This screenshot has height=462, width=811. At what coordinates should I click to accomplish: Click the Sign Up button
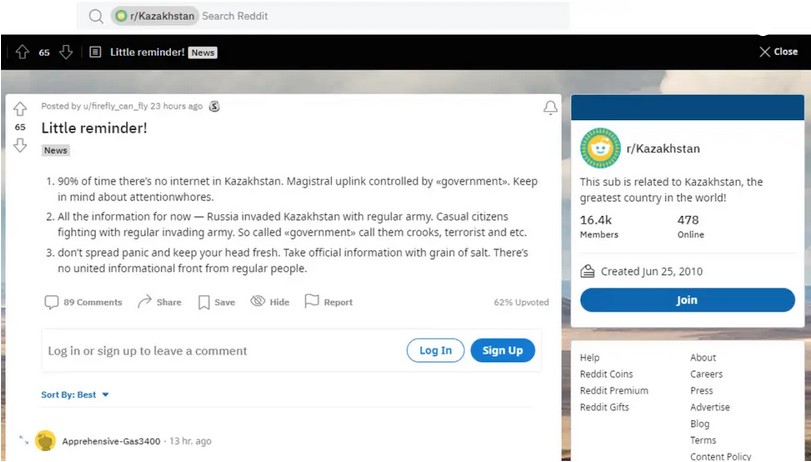(x=503, y=350)
